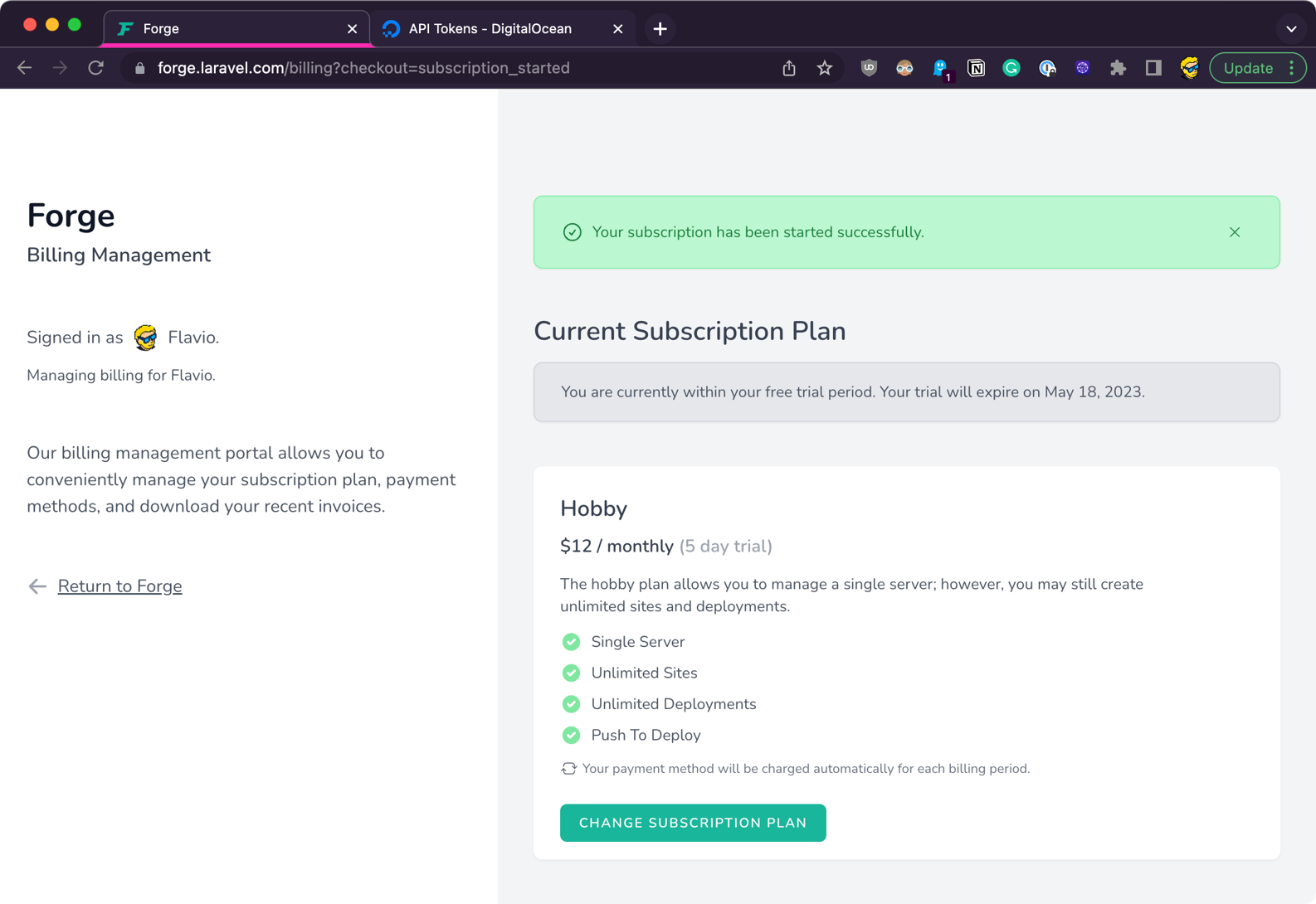Click the Grammarly extension icon
1316x904 pixels.
tap(1011, 68)
